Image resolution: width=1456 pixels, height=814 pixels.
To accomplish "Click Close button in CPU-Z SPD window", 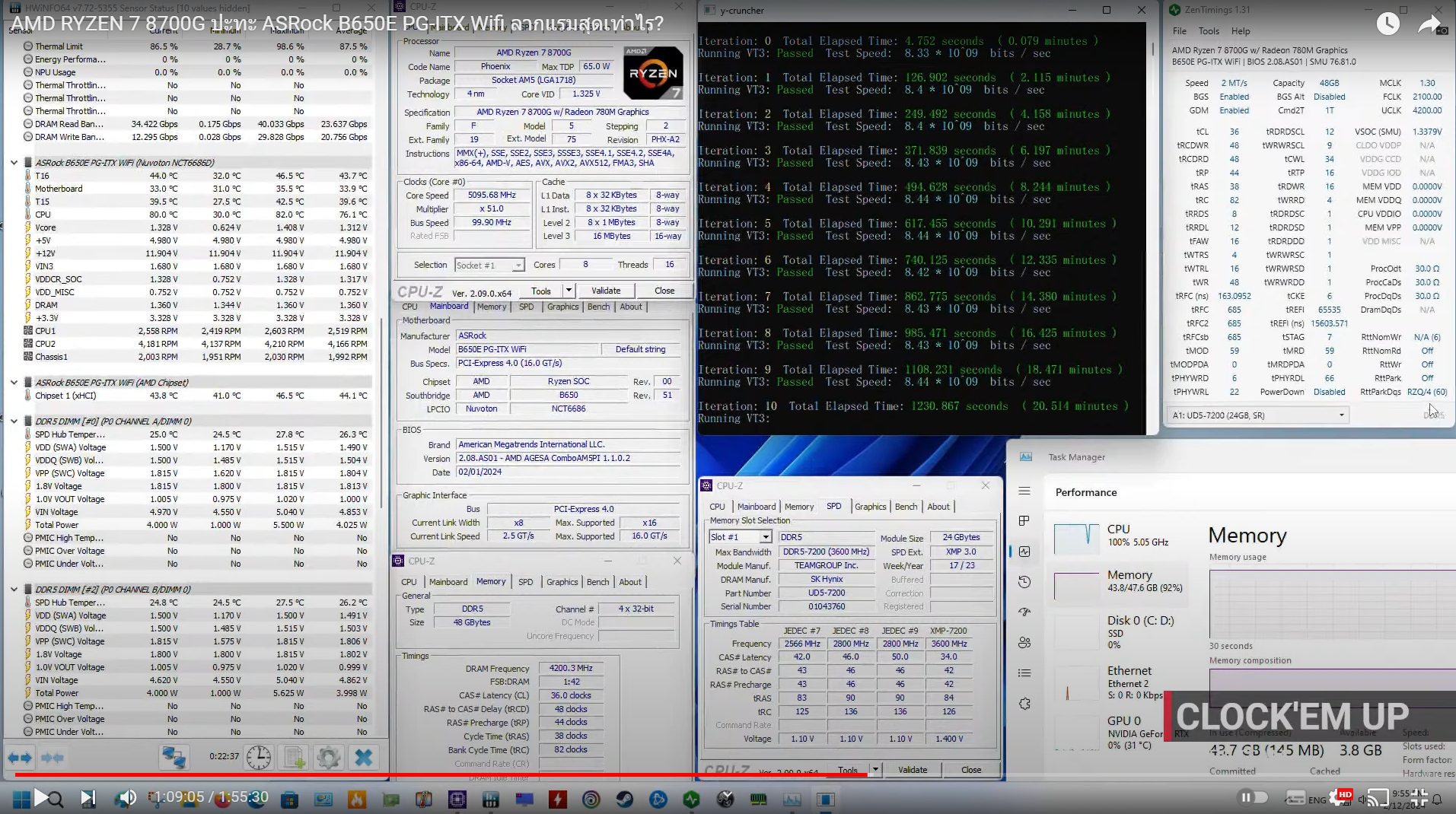I will (971, 770).
